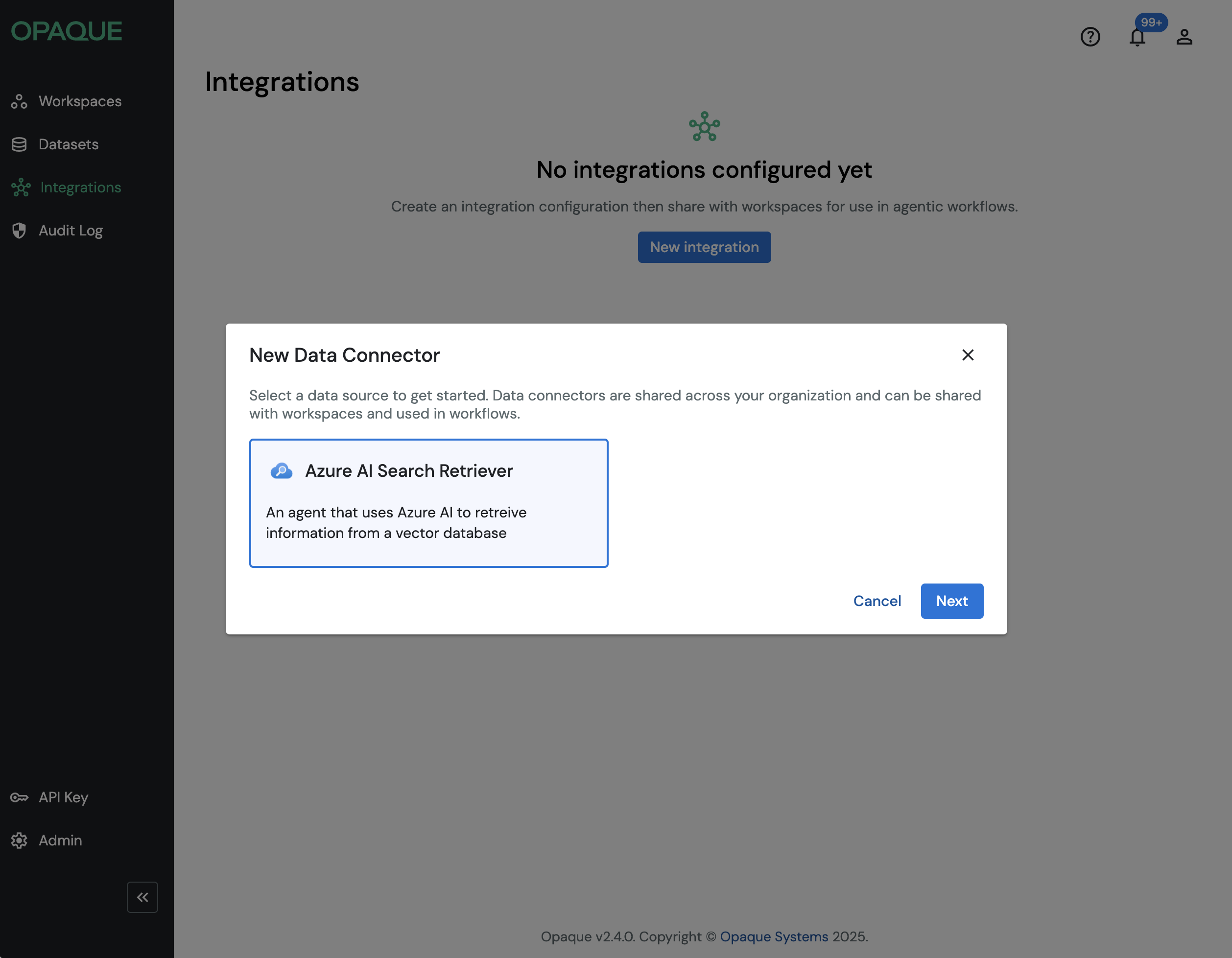Click the OPAQUE logo in sidebar
Image resolution: width=1232 pixels, height=958 pixels.
tap(67, 31)
